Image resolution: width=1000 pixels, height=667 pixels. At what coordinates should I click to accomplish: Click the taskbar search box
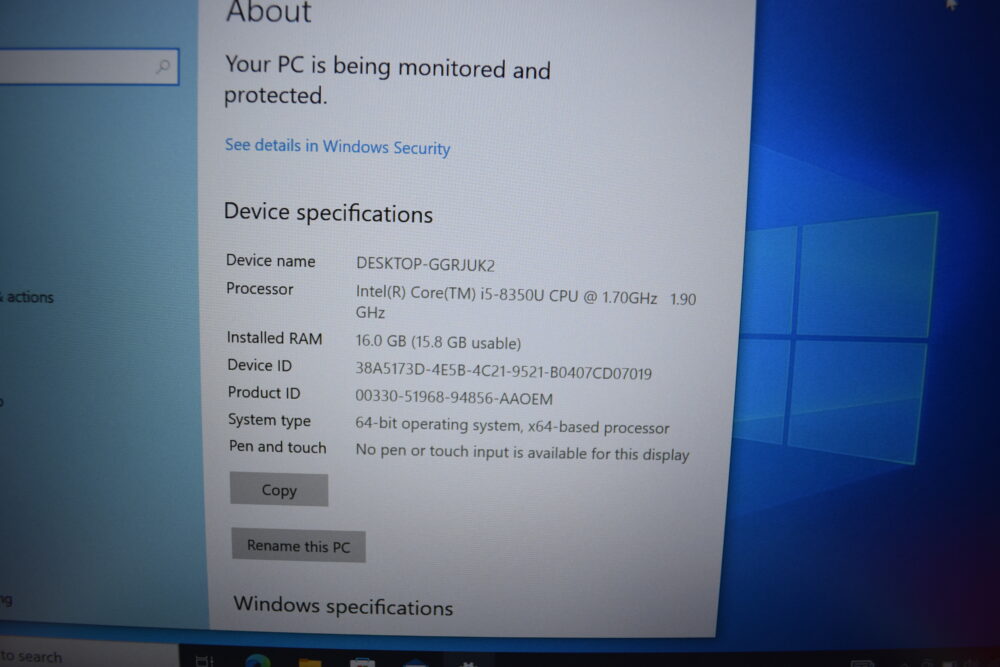(x=89, y=656)
